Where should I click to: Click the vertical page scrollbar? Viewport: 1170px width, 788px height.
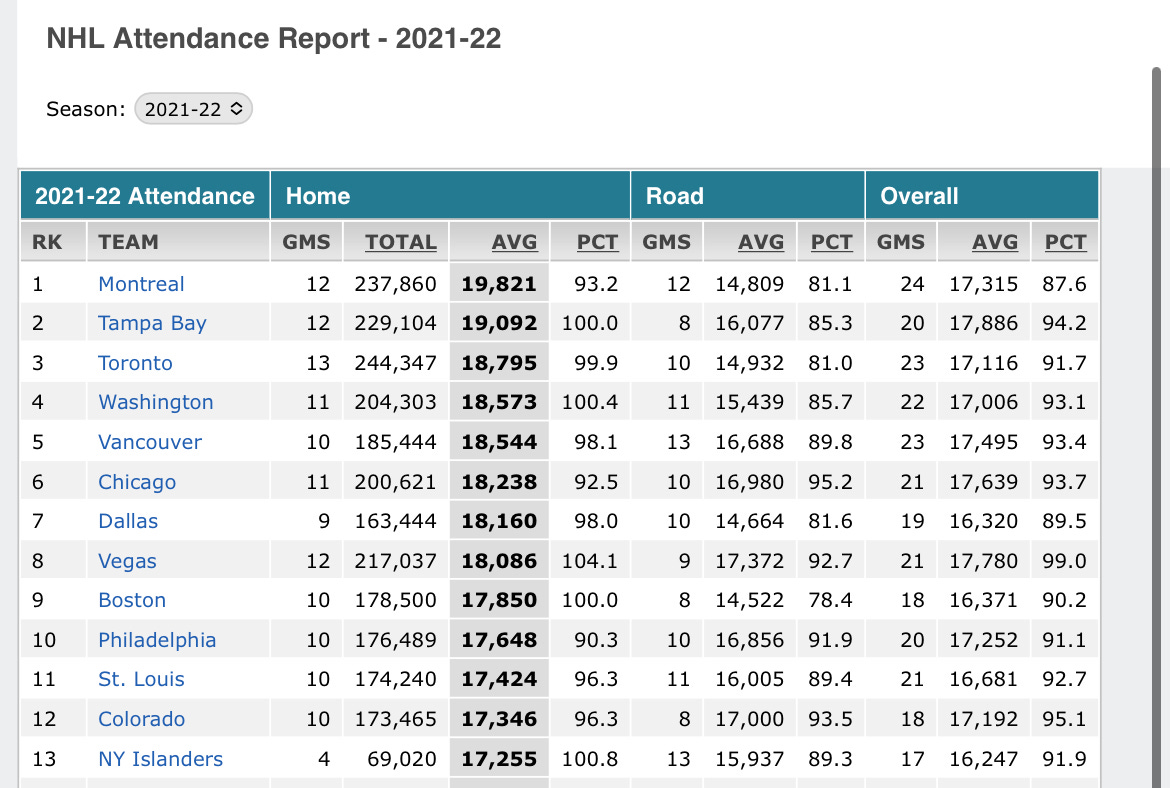click(1156, 425)
